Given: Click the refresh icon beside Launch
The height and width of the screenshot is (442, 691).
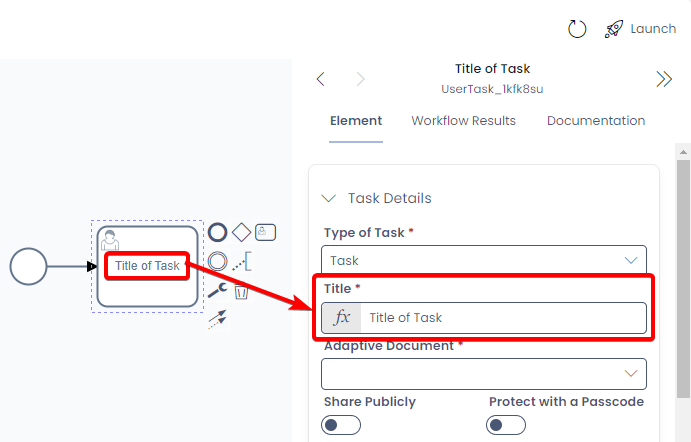Looking at the screenshot, I should 577,29.
